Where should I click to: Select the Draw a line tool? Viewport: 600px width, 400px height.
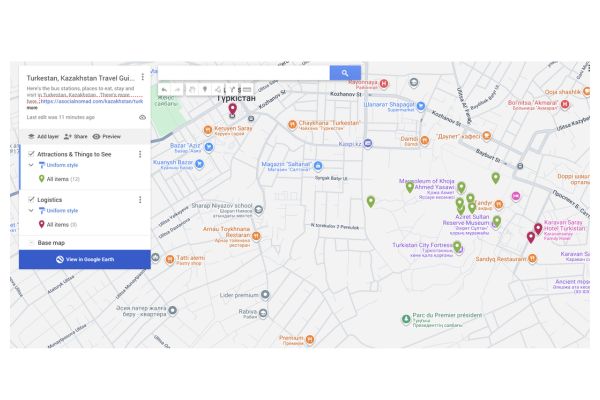218,90
